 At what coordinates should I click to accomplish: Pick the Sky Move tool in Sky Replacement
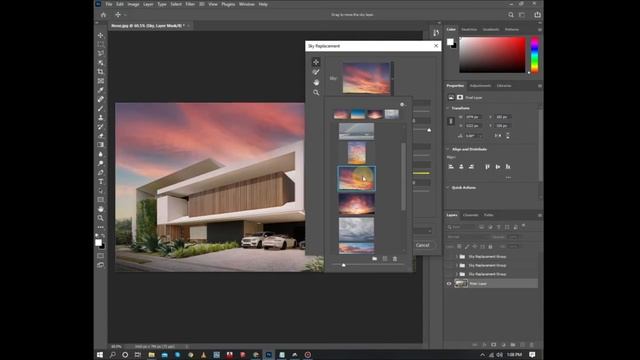point(316,62)
